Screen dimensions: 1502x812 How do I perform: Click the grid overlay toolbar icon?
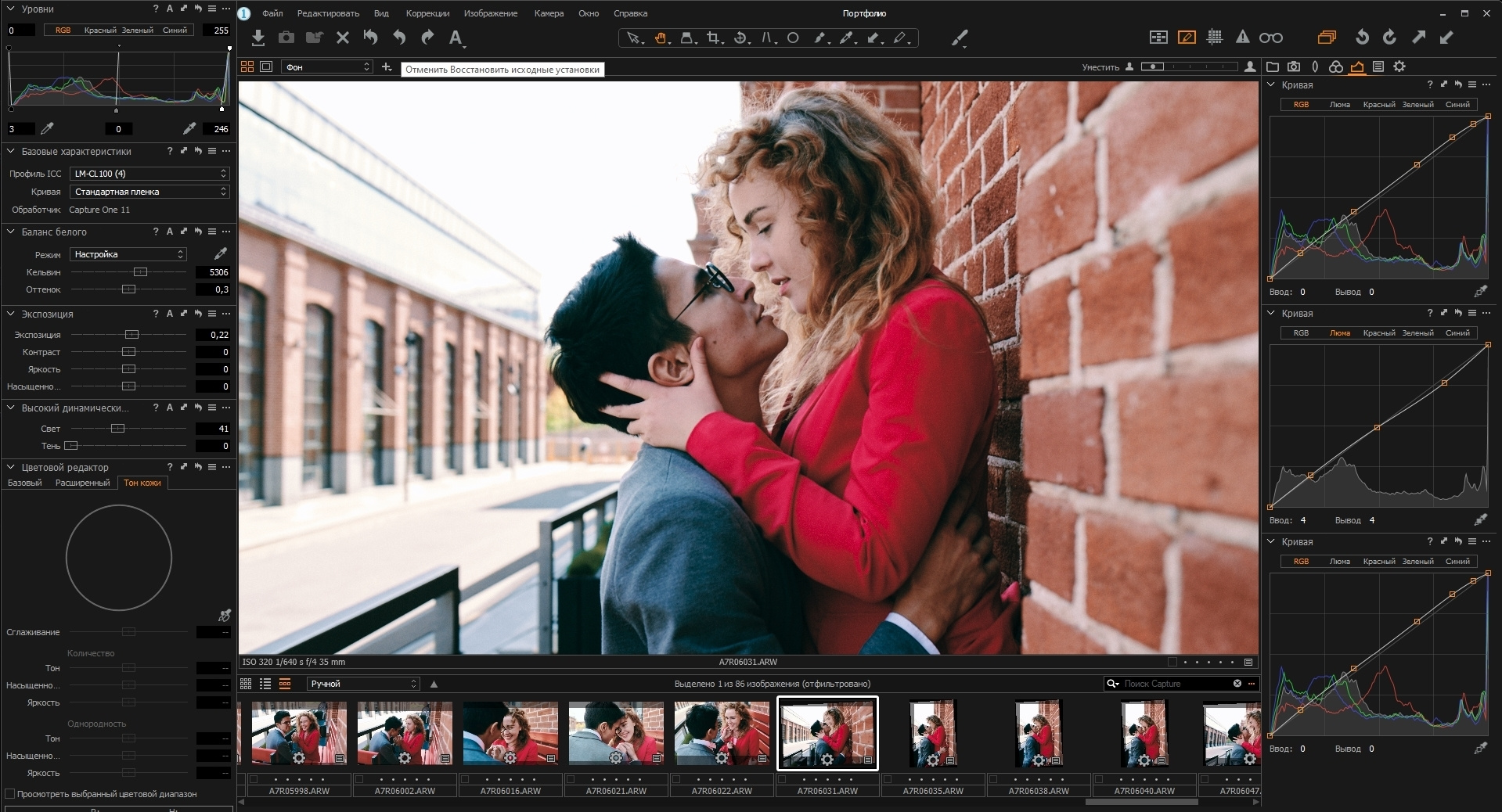[1215, 38]
